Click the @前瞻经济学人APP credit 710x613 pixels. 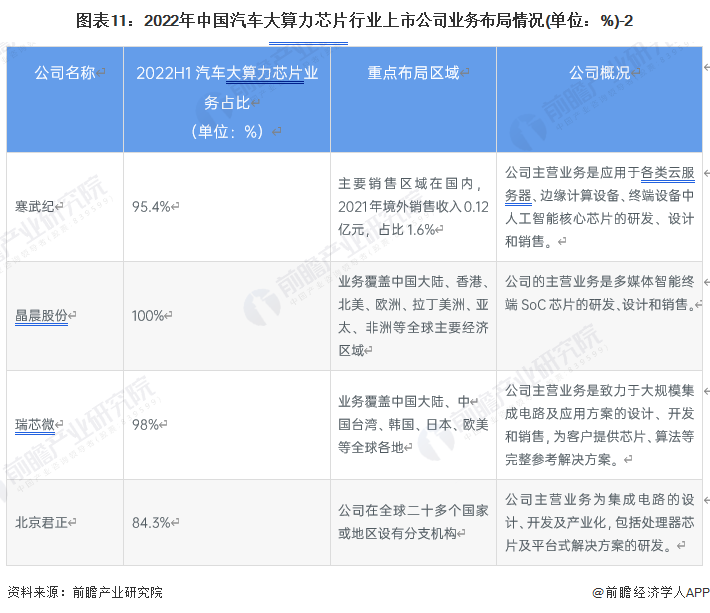coord(651,592)
